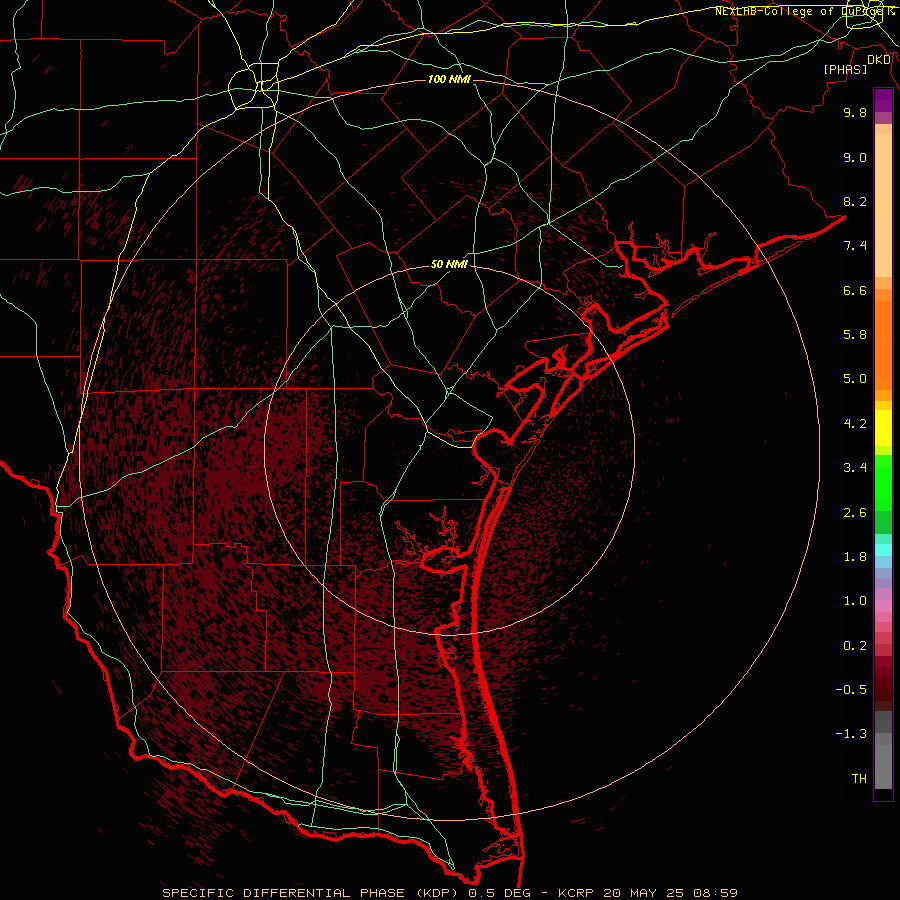900x900 pixels.
Task: Click the -1.3 value on the color scale
Action: click(851, 734)
